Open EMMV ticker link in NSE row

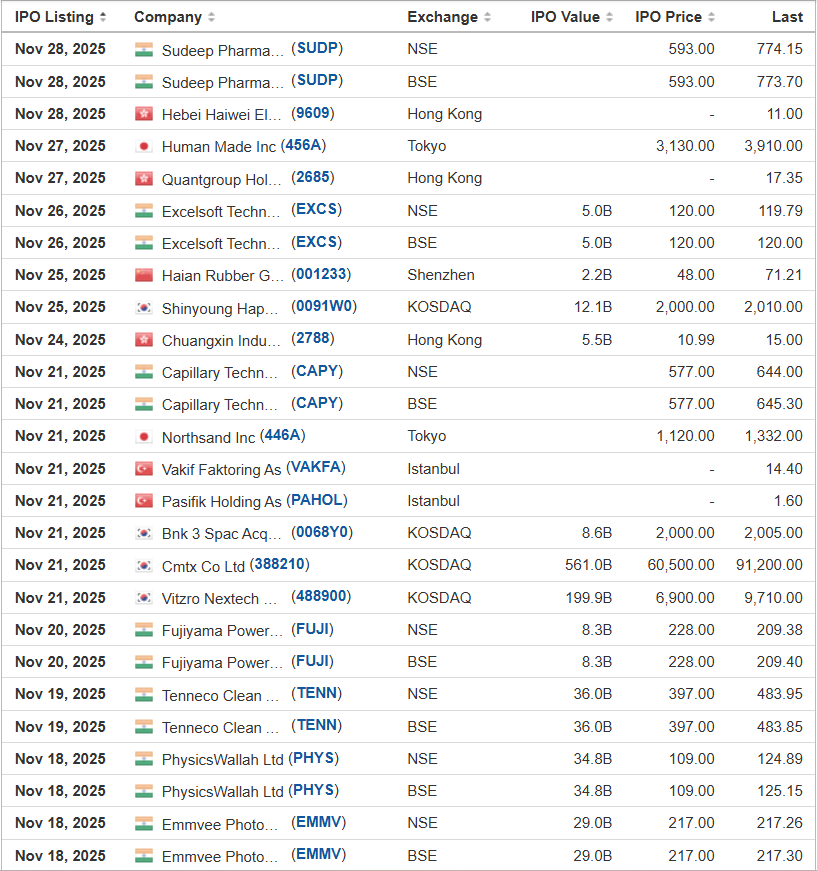tap(319, 823)
